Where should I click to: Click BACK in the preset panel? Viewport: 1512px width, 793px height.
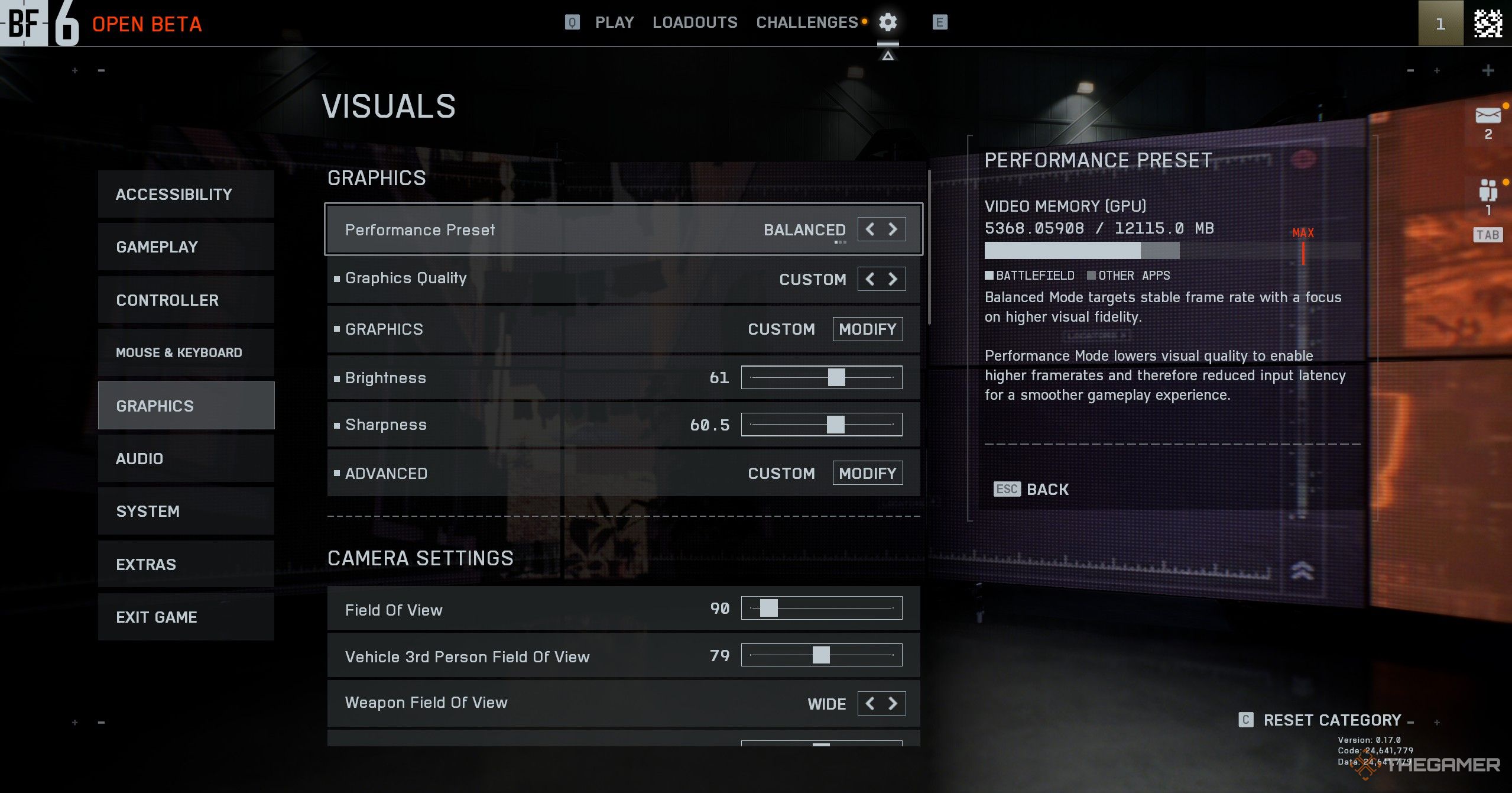[x=1047, y=489]
